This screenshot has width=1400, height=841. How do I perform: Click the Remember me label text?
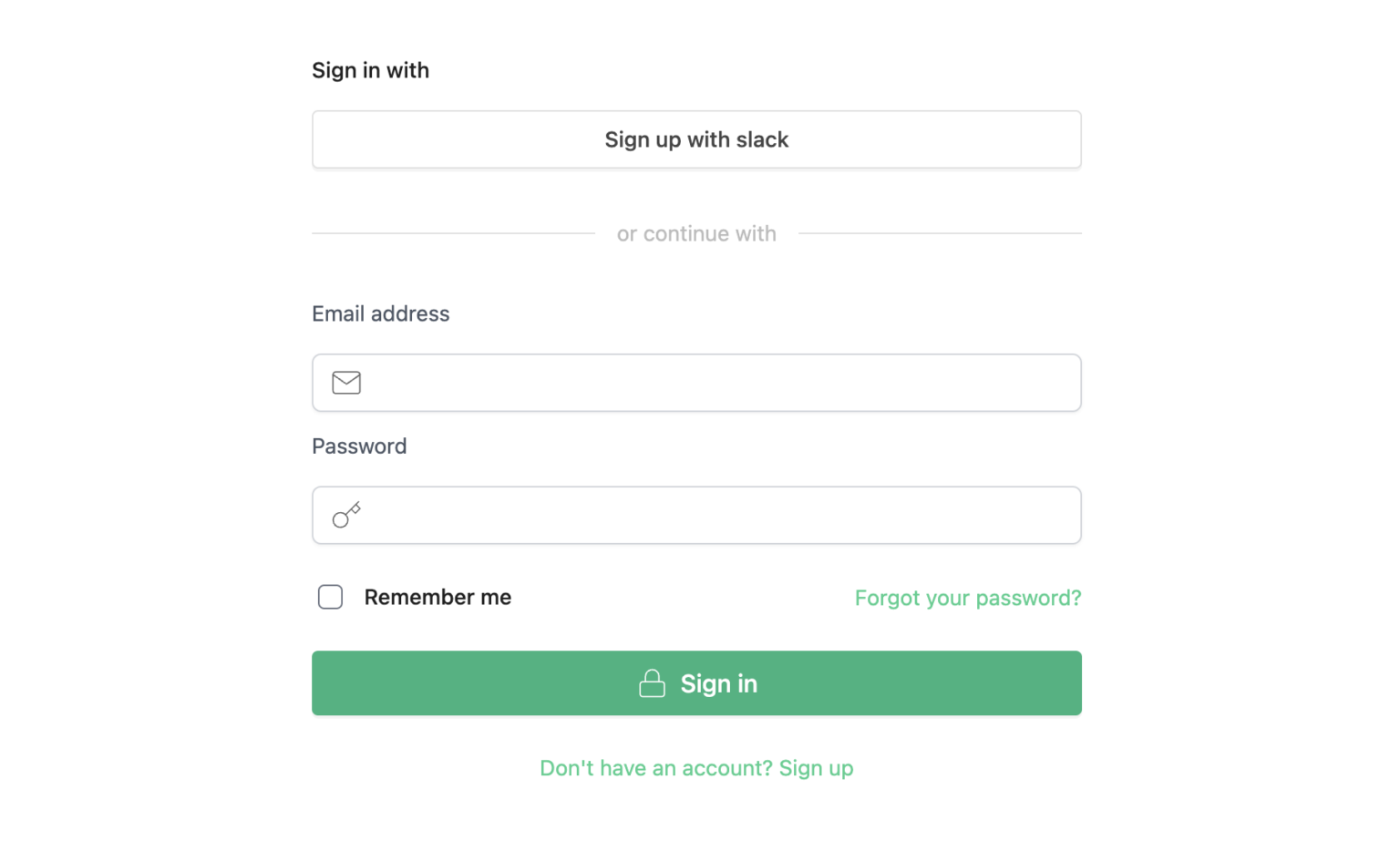[x=437, y=597]
